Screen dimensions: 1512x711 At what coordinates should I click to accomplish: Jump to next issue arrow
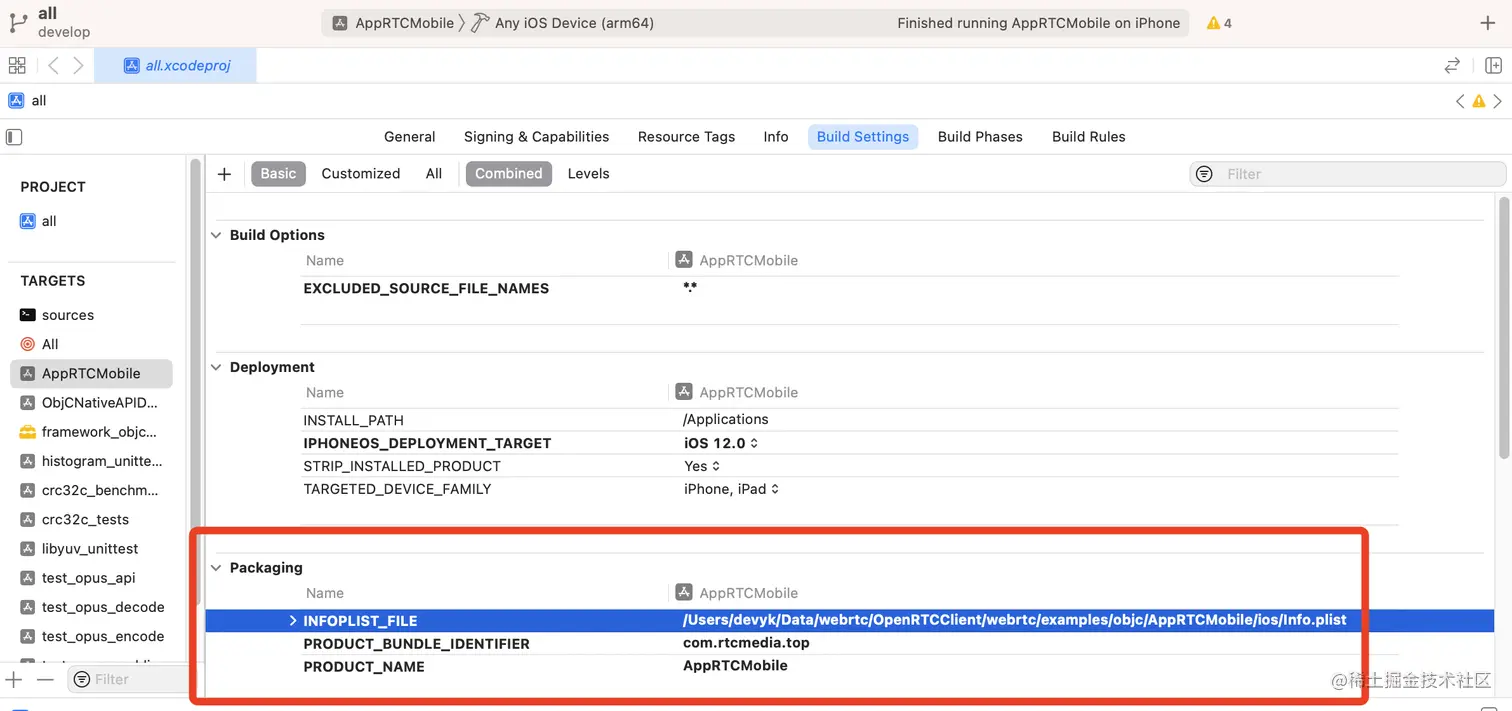tap(1497, 101)
